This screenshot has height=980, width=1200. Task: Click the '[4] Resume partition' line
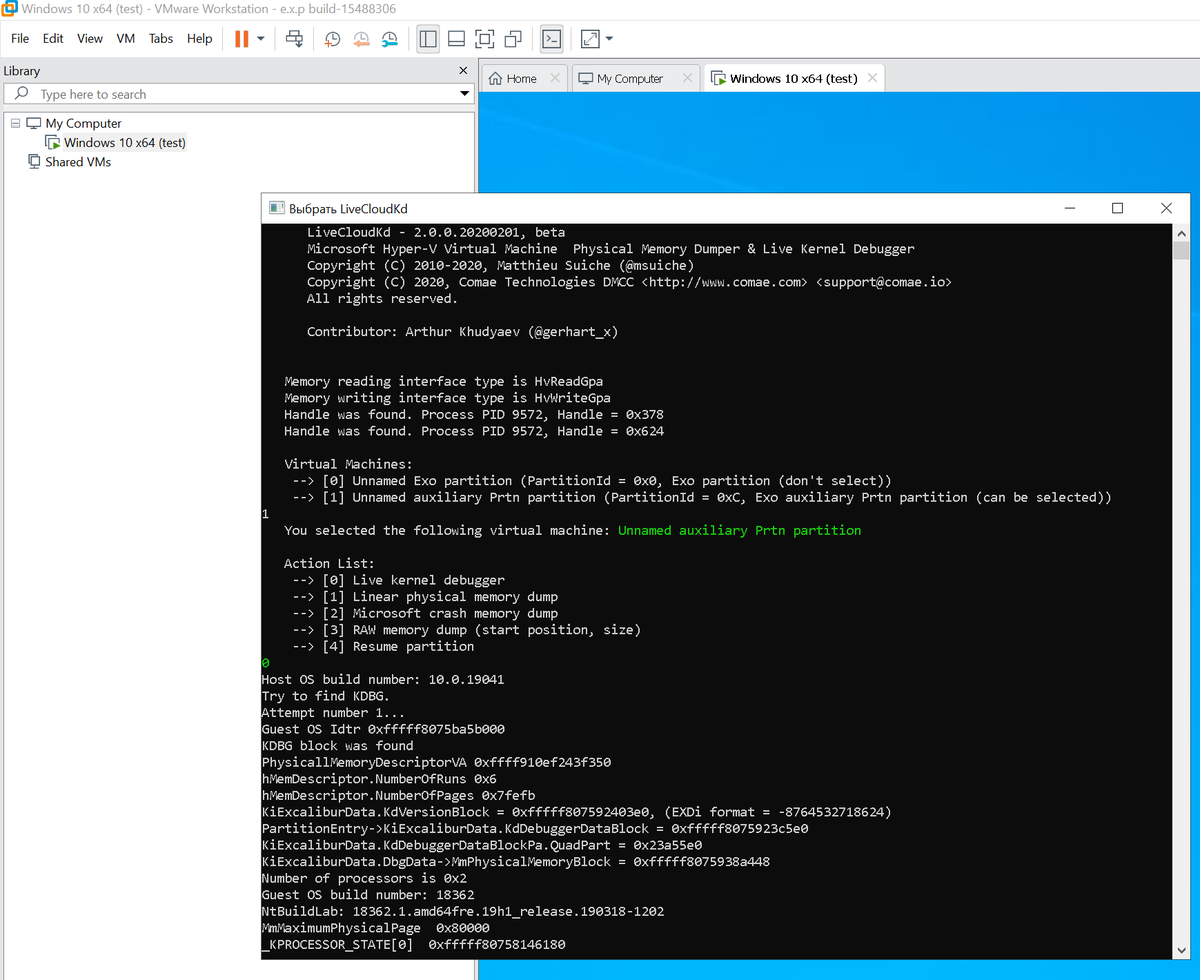[x=383, y=647]
